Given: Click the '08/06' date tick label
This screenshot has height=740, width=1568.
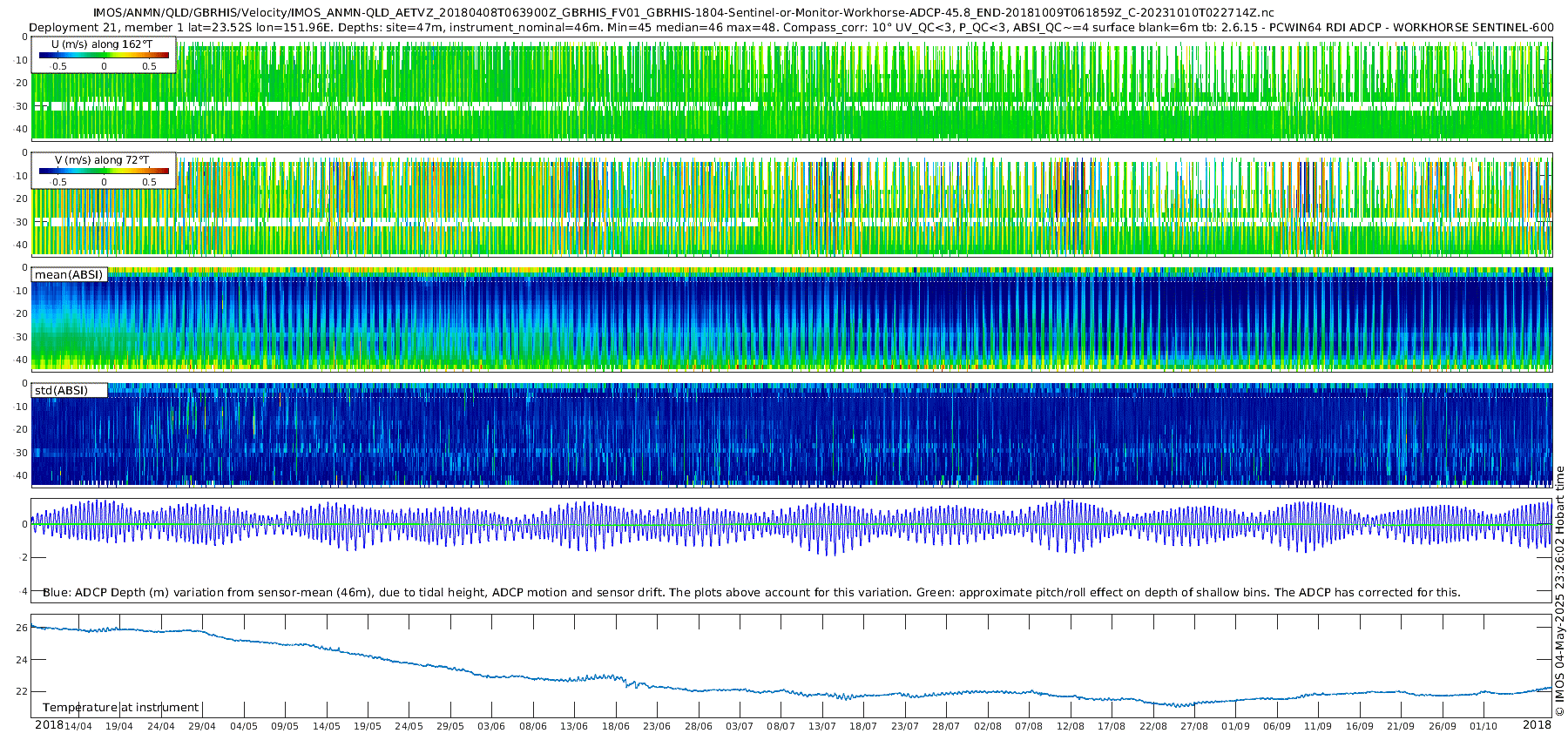Looking at the screenshot, I should point(533,726).
